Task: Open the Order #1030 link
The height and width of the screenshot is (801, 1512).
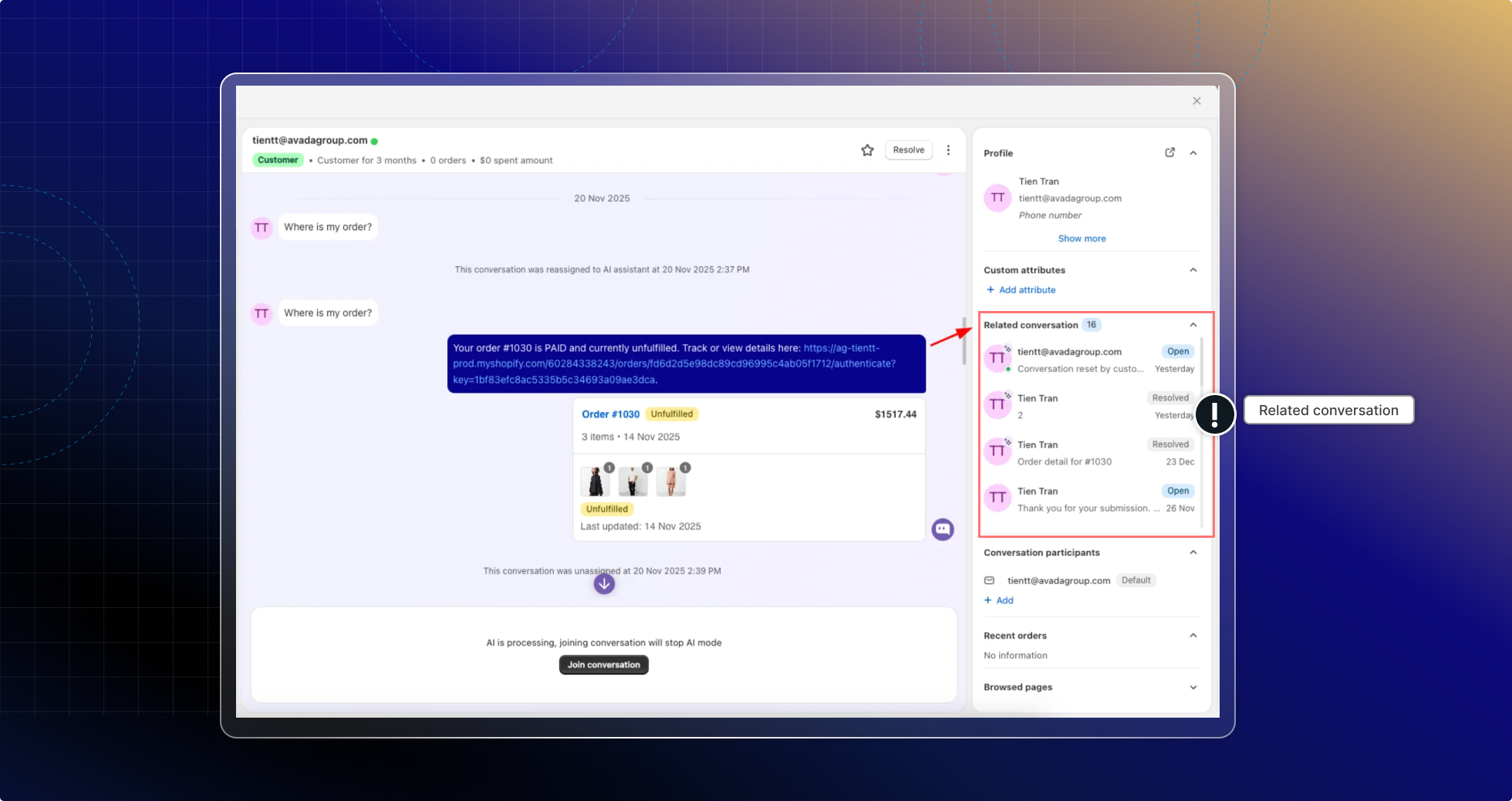Action: point(610,414)
